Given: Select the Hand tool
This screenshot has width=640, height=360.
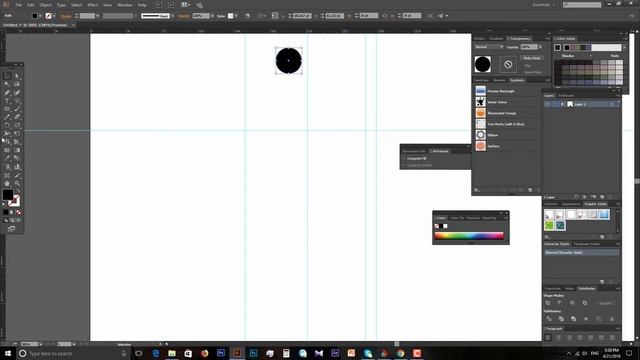Looking at the screenshot, I should tap(7, 184).
